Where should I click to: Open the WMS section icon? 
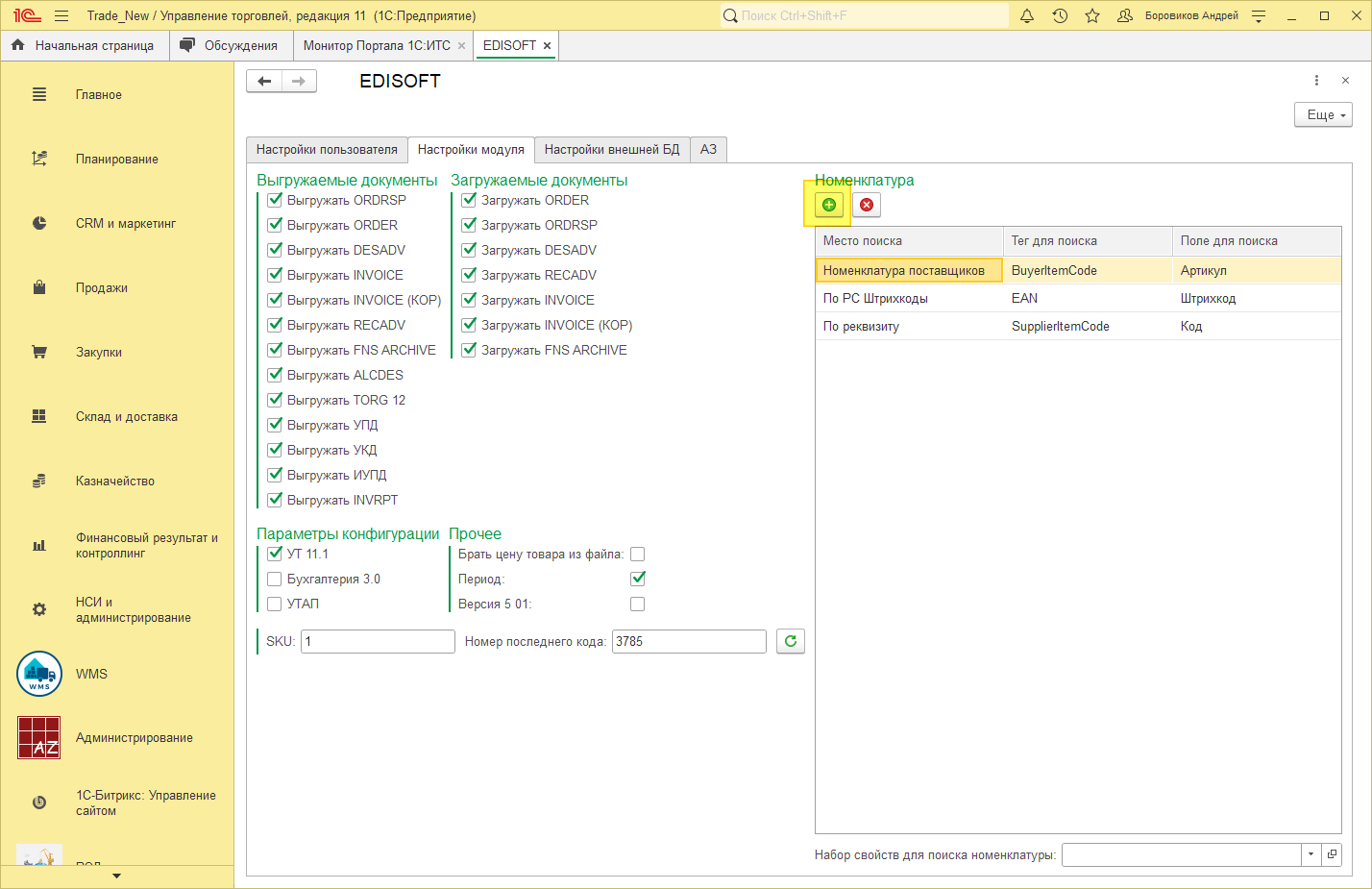39,674
